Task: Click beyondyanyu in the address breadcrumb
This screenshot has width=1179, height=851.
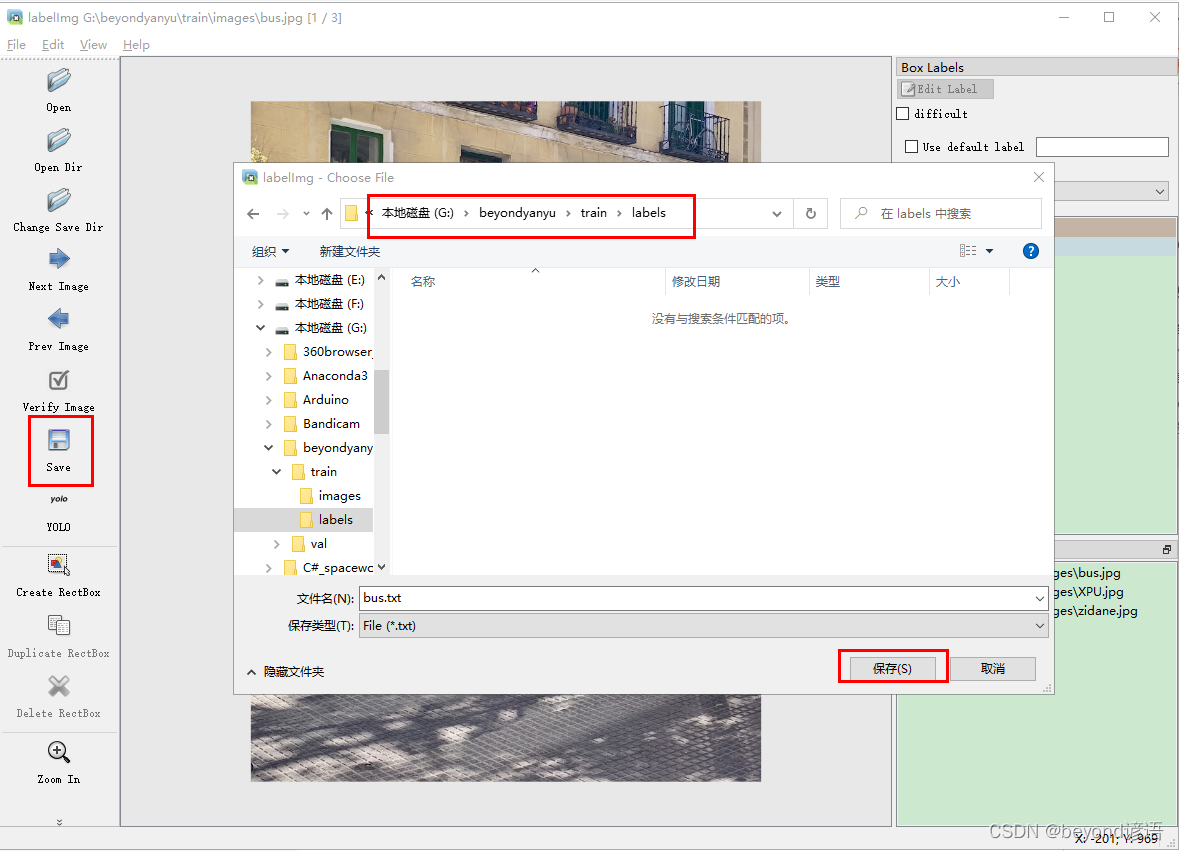Action: click(517, 213)
